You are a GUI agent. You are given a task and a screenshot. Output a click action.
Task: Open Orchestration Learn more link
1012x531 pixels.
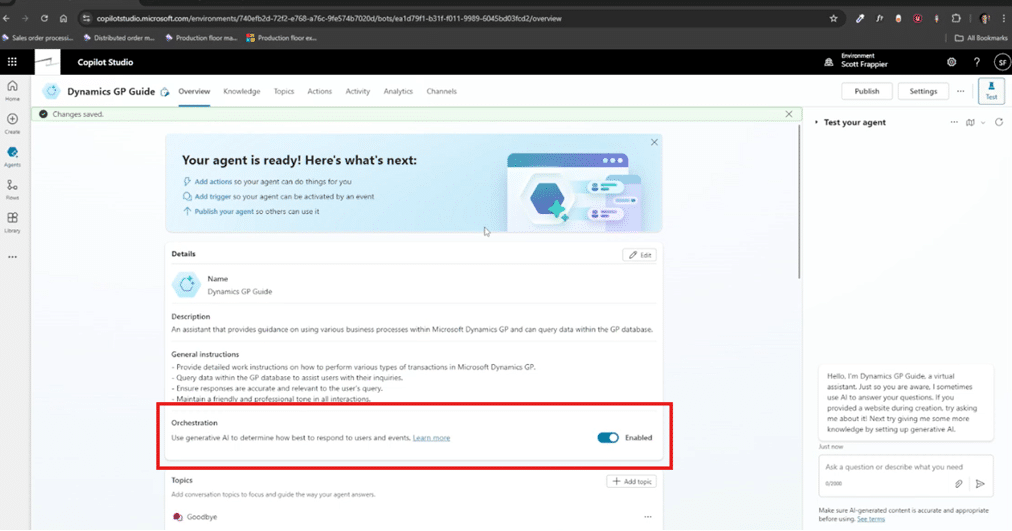431,438
